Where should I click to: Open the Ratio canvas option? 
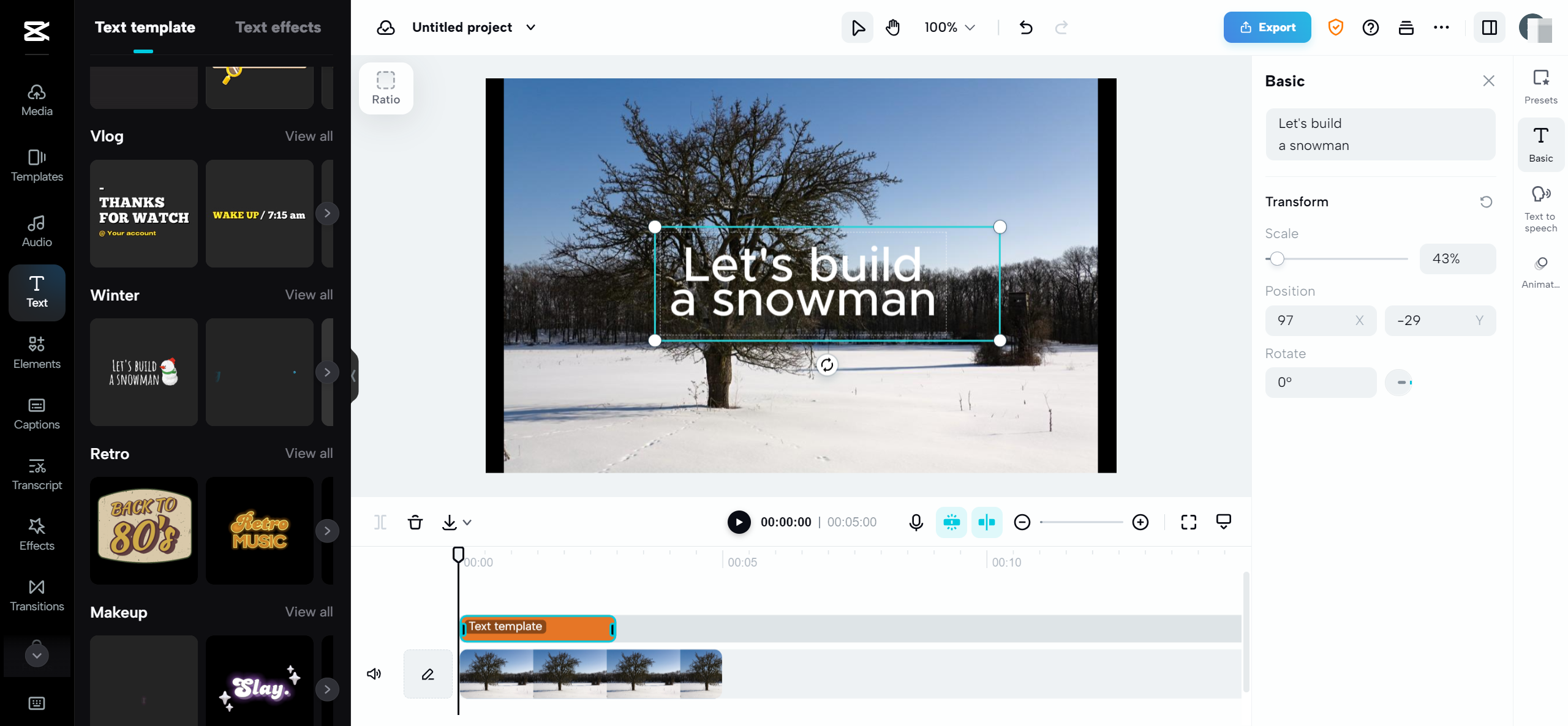click(x=386, y=88)
